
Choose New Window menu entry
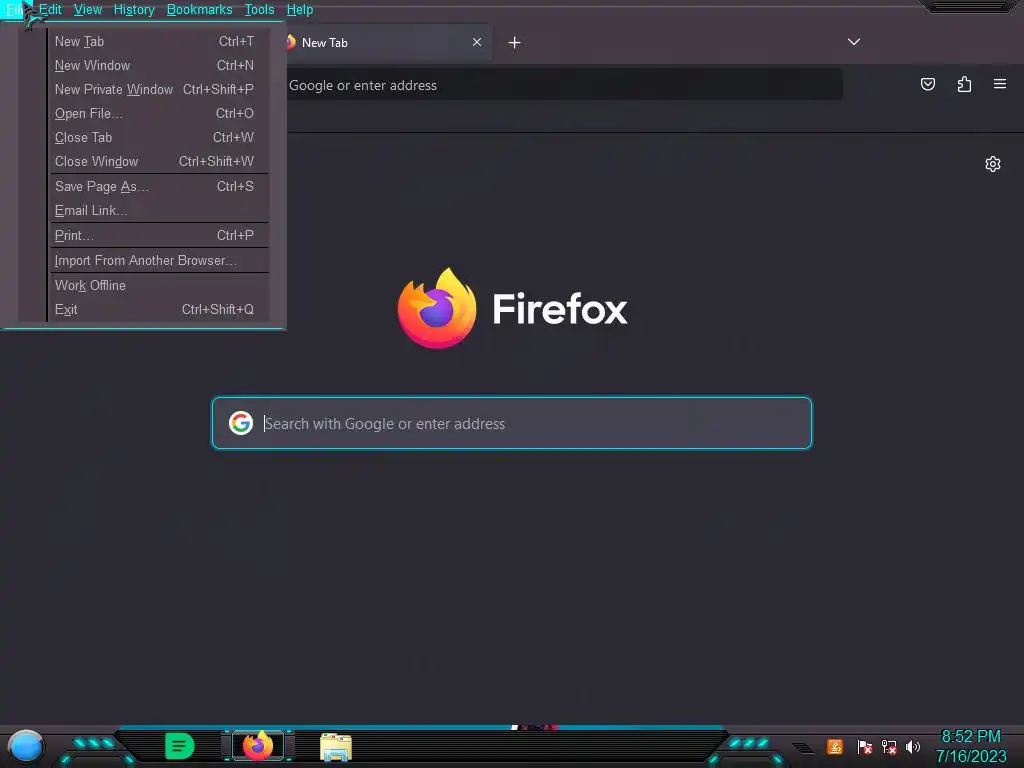[x=159, y=65]
